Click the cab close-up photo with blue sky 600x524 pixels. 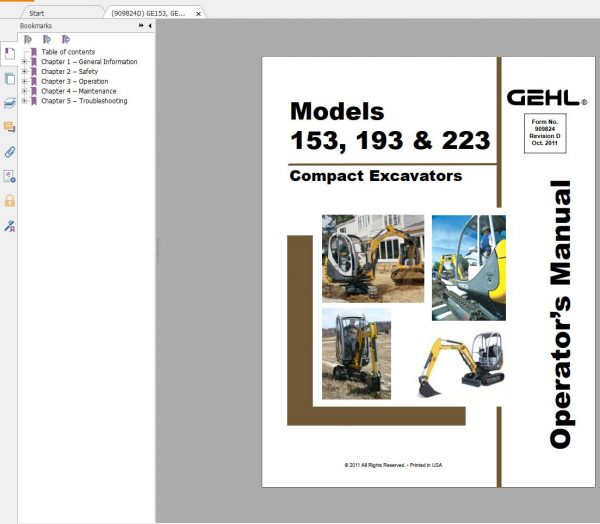pos(469,268)
